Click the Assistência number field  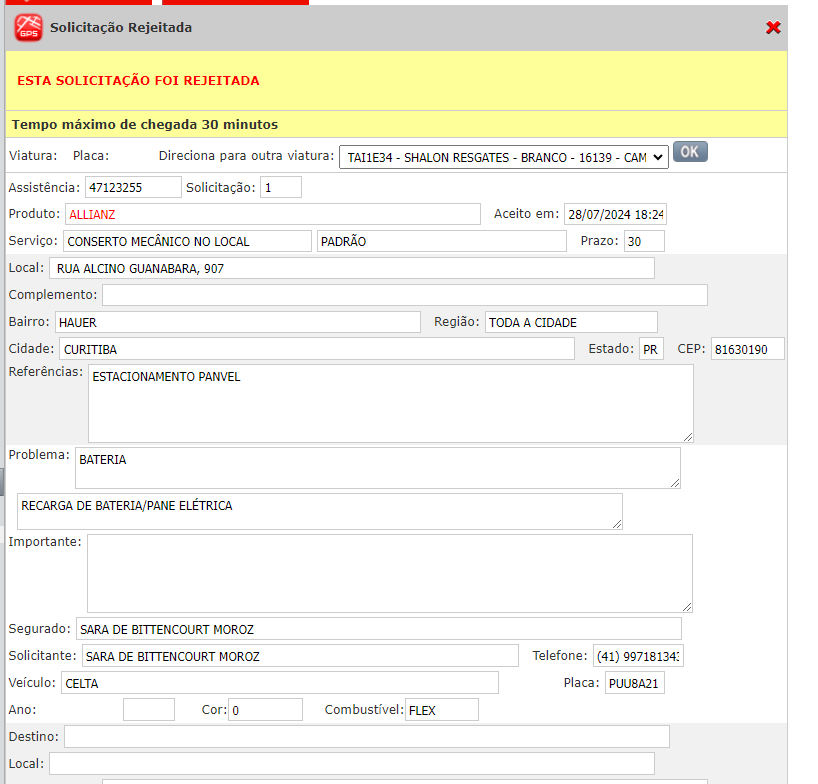133,187
